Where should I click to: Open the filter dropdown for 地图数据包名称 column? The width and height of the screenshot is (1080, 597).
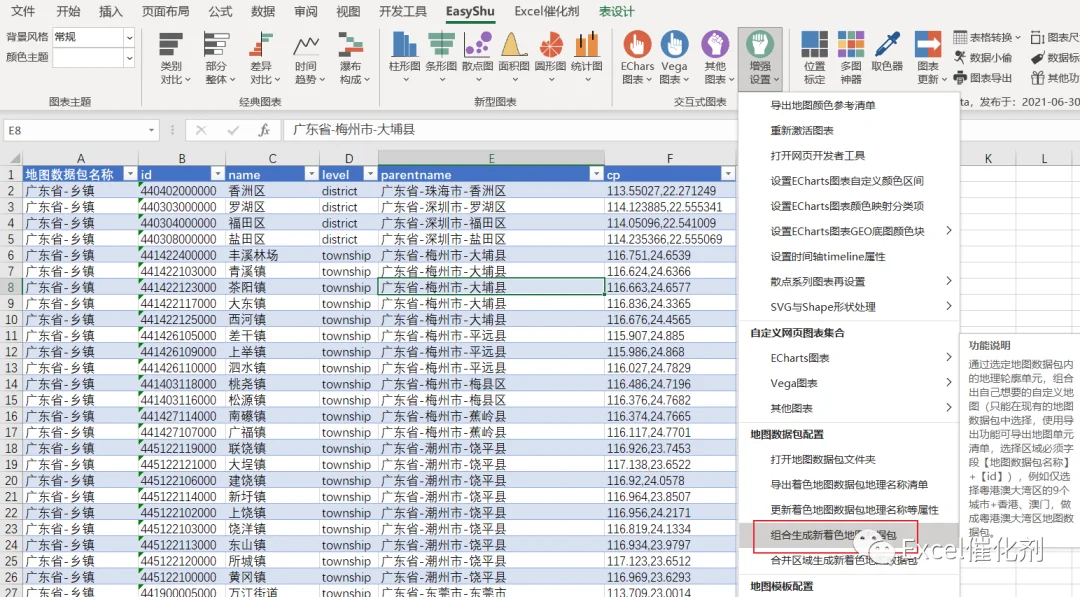tap(129, 174)
